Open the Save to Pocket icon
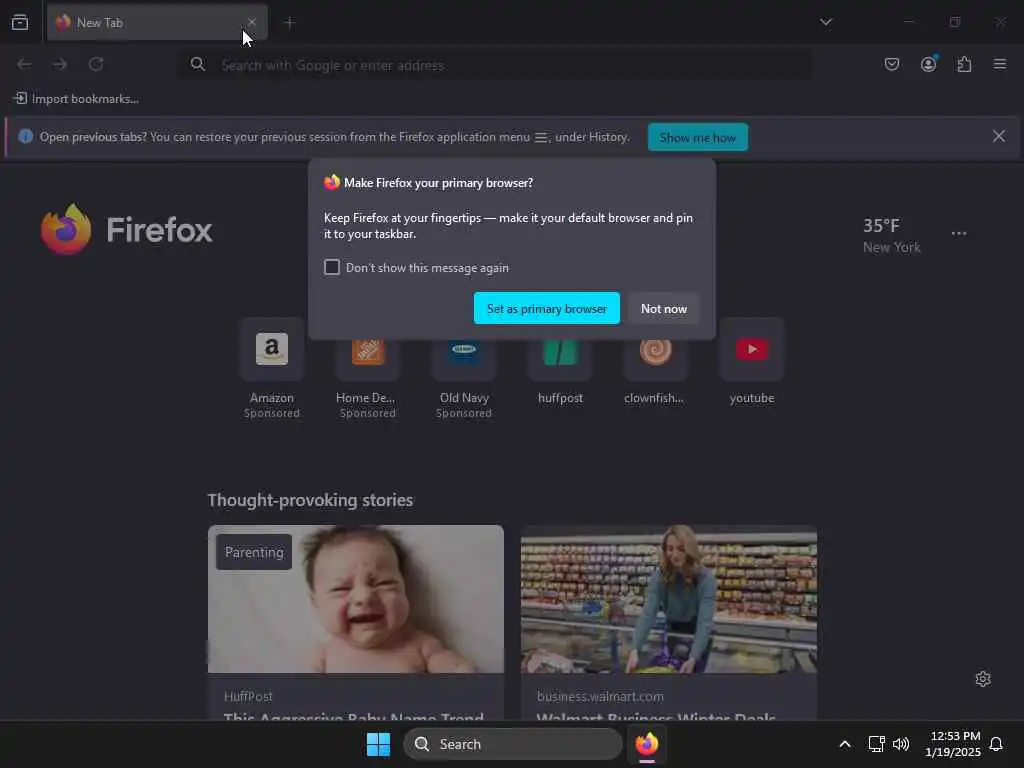 click(x=892, y=64)
